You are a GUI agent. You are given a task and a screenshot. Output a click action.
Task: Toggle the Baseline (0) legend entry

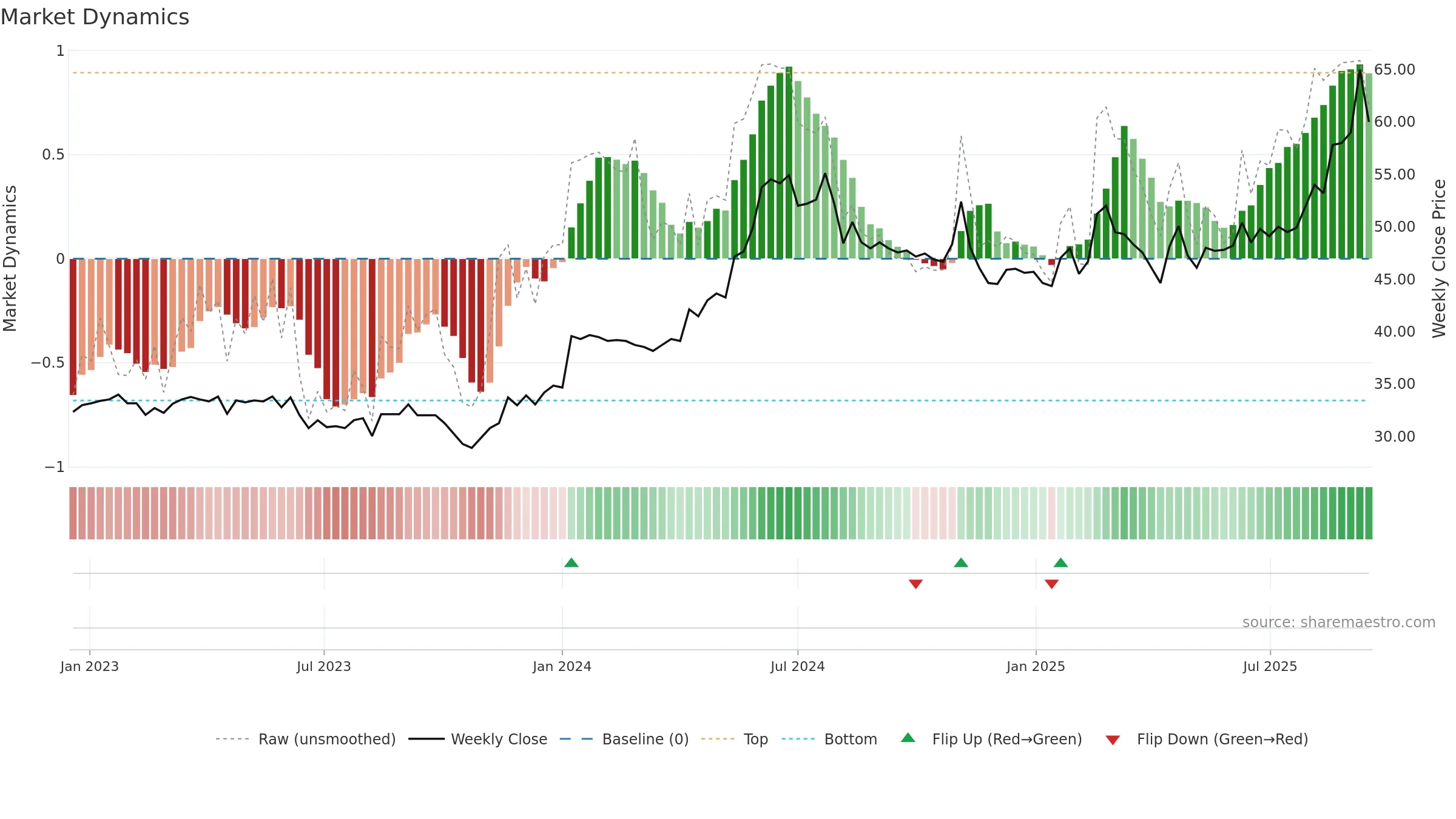pos(624,739)
